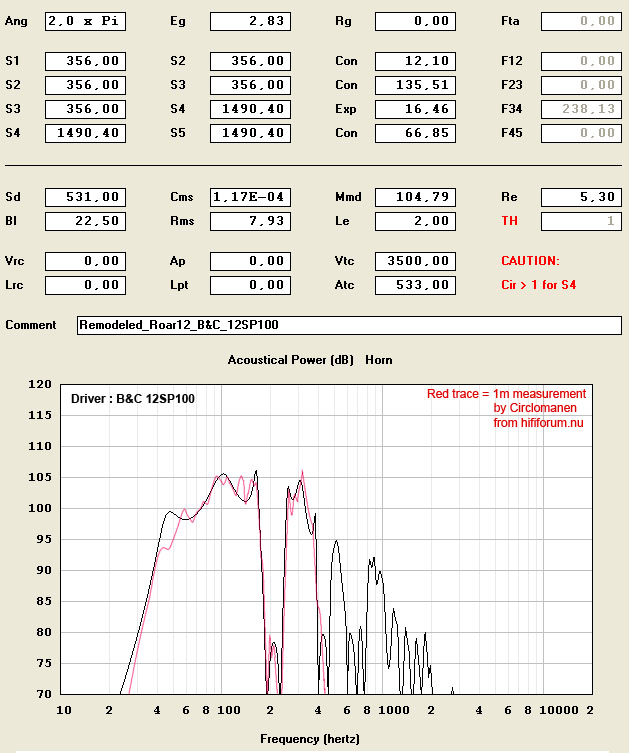The image size is (629, 753).
Task: Click the 'Acoustical Power (dB) Horn' chart title
Action: (x=310, y=360)
